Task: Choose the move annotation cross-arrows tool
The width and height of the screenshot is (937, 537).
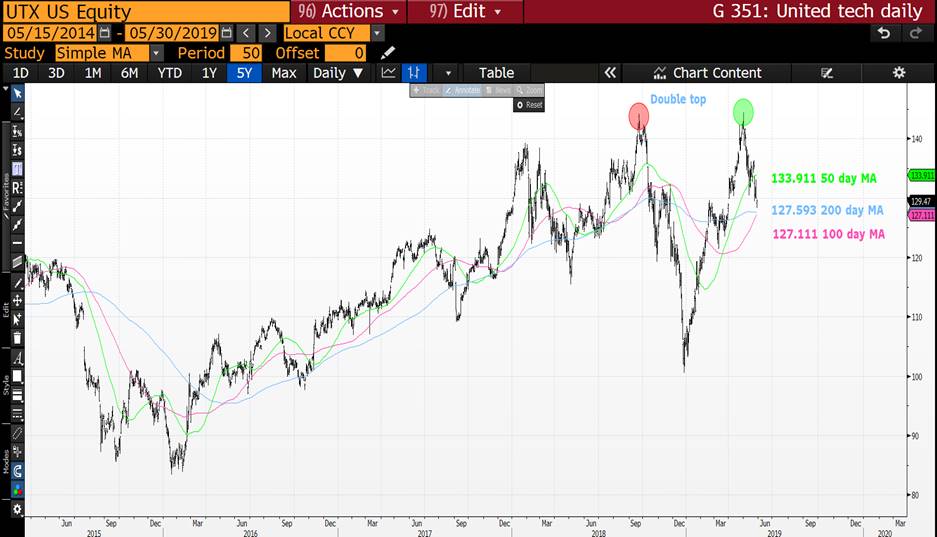Action: pos(17,300)
